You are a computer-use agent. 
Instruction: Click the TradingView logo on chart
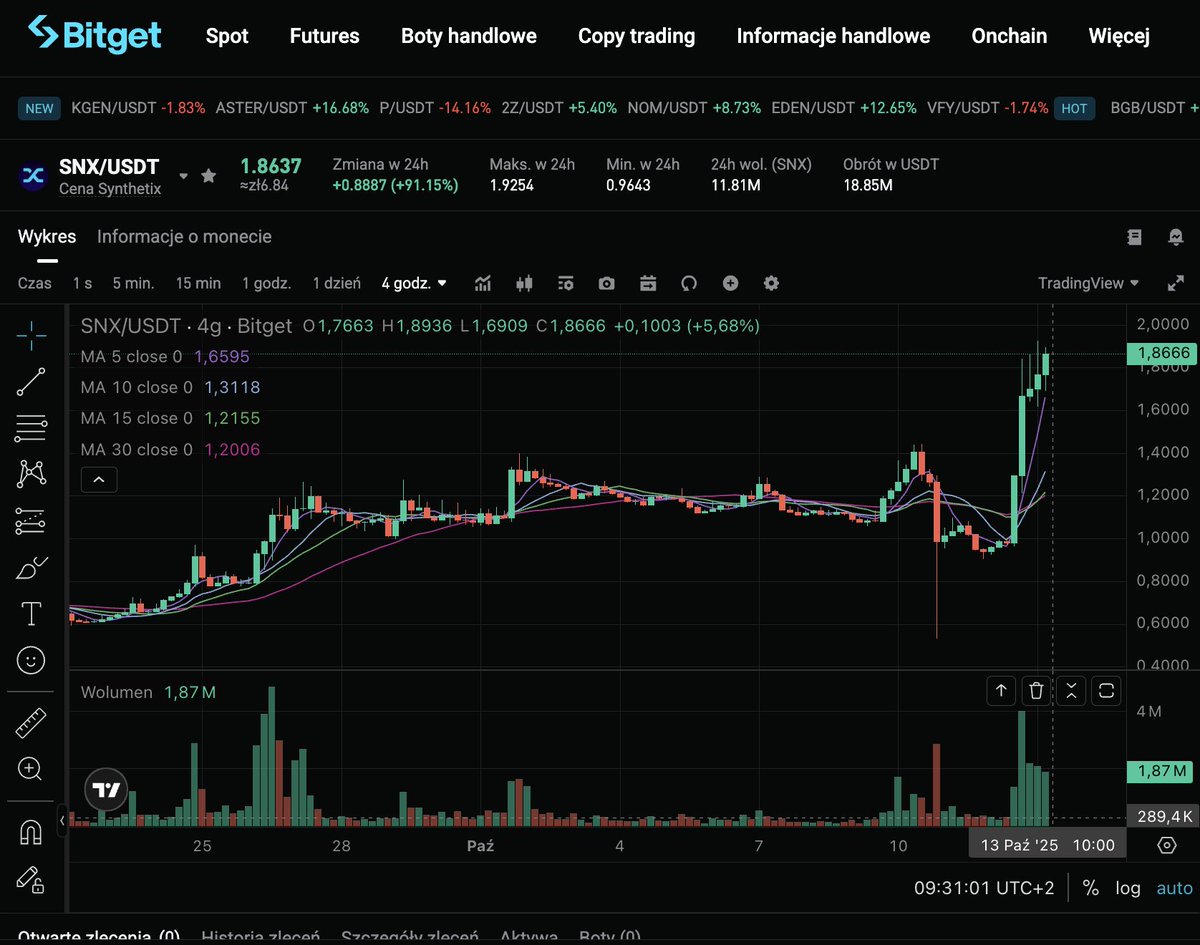106,790
